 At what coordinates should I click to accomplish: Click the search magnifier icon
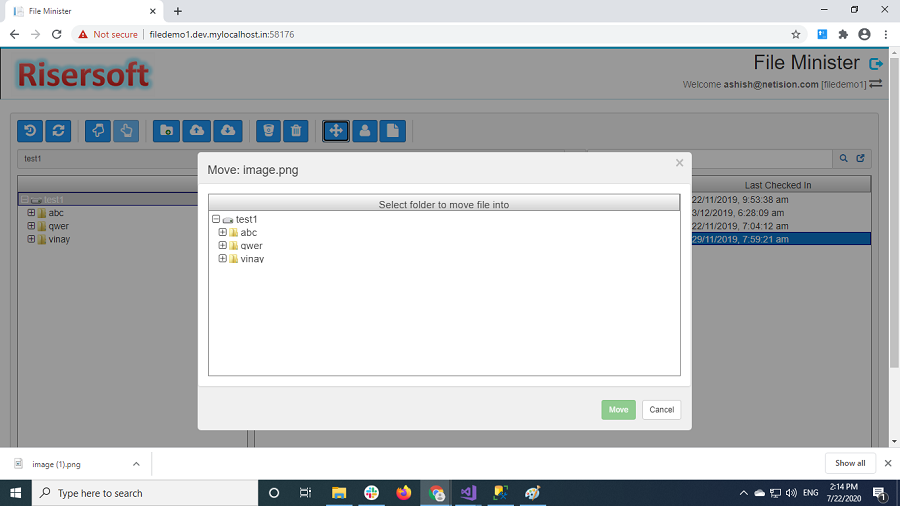pyautogui.click(x=844, y=158)
